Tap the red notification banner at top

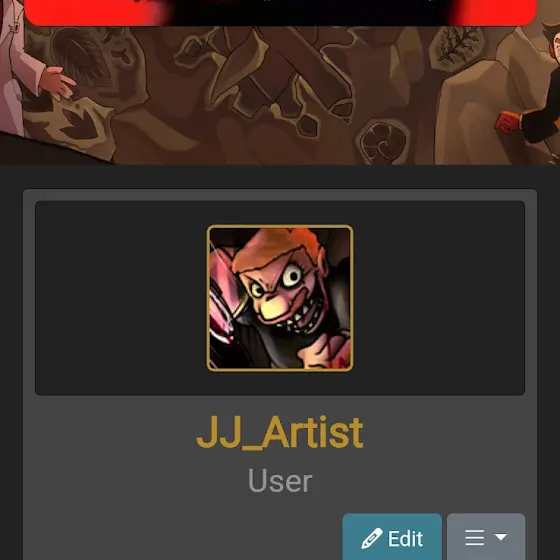click(x=280, y=12)
